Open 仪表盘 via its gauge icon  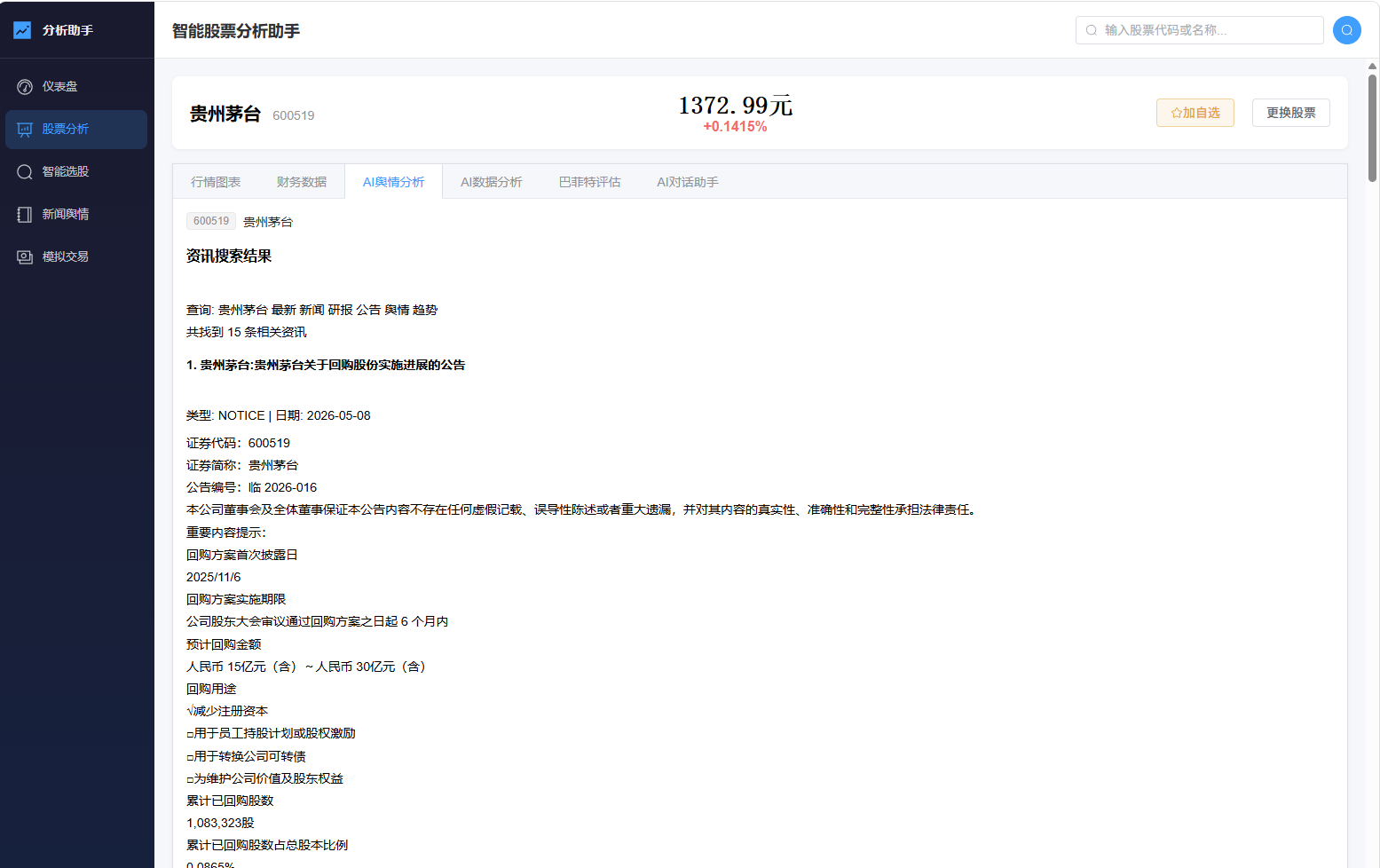25,87
